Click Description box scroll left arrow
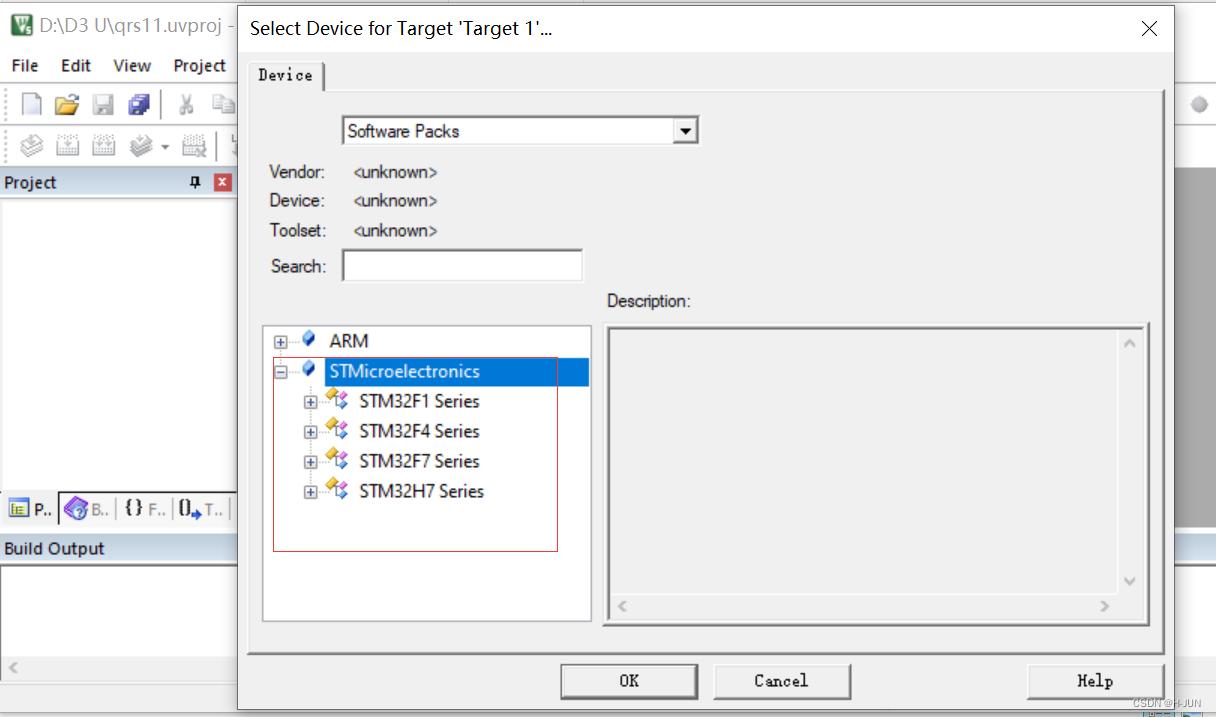 (621, 606)
